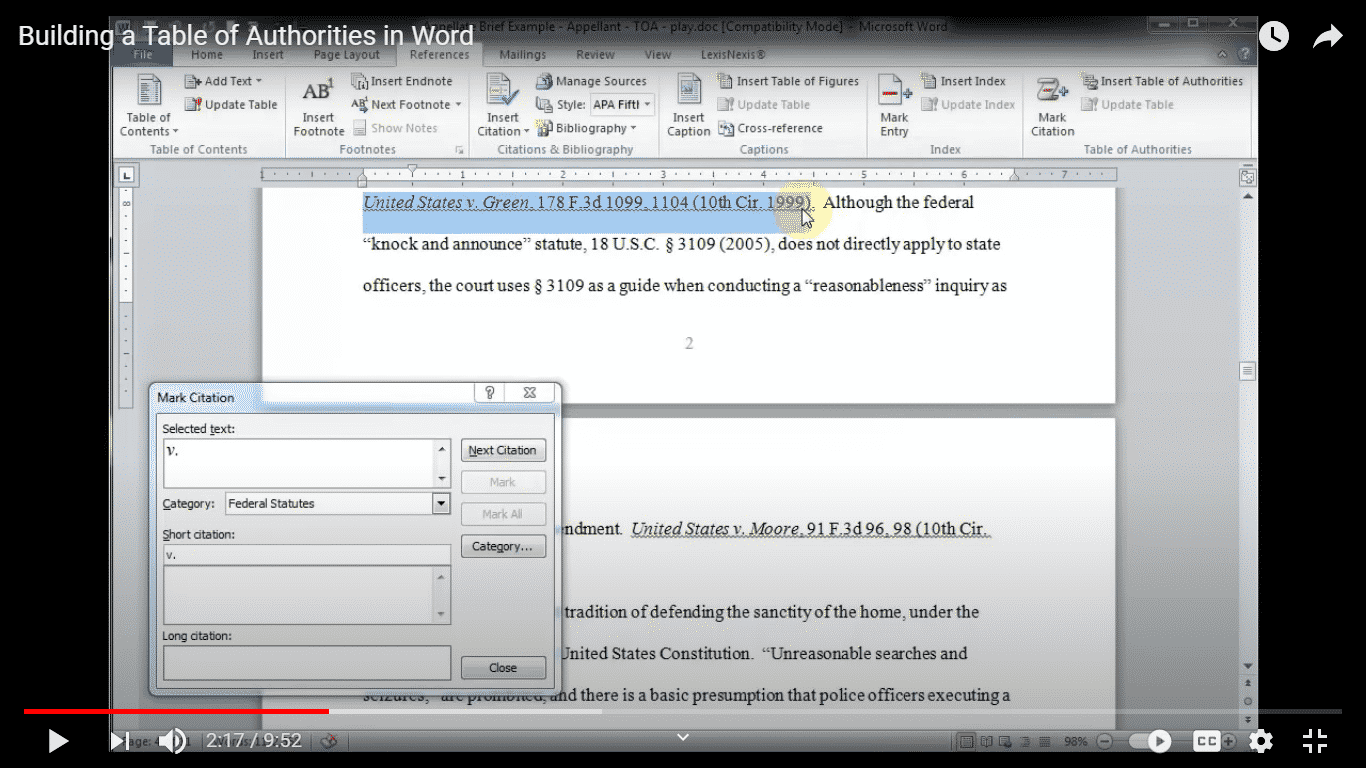Open Manage Sources in Citations & Bibliography
Screen dimensions: 1366x768
(593, 81)
